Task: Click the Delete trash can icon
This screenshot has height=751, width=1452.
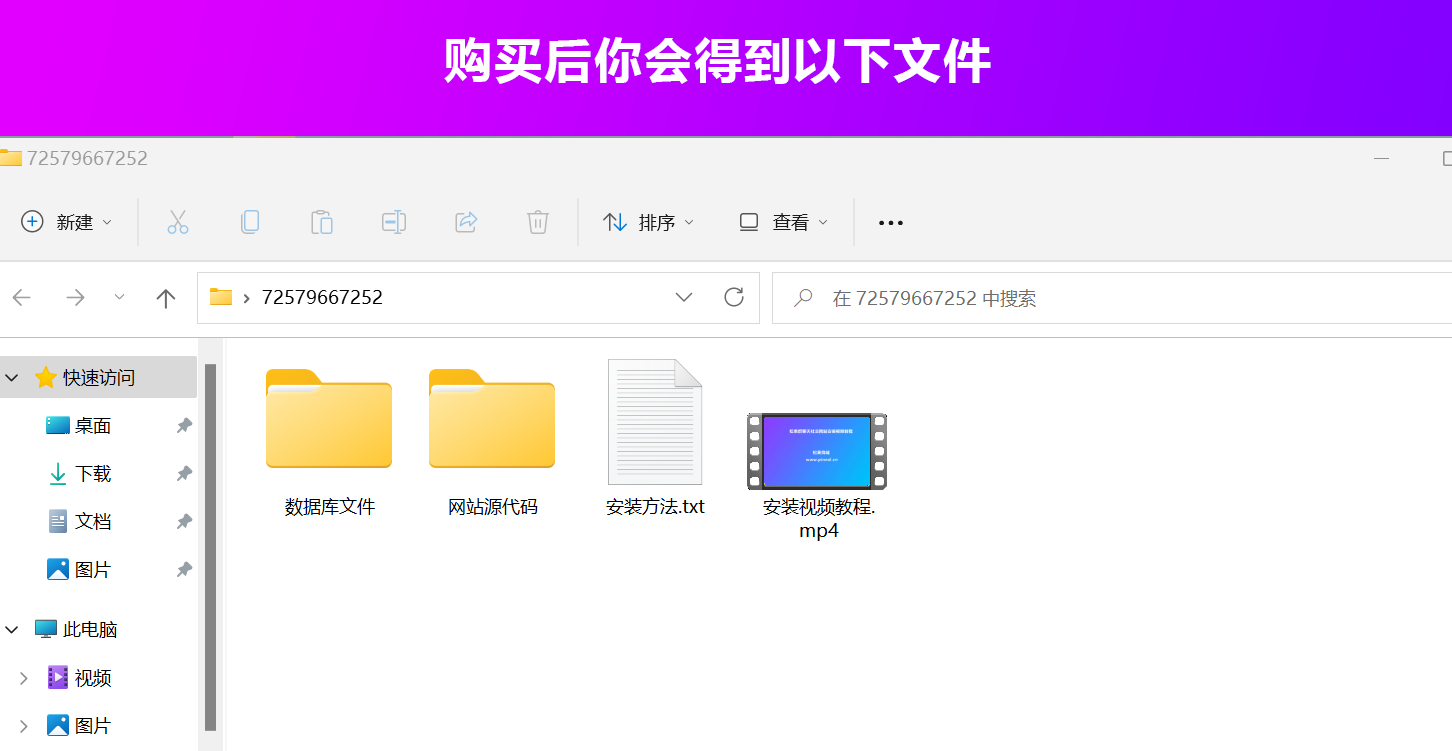Action: (538, 222)
